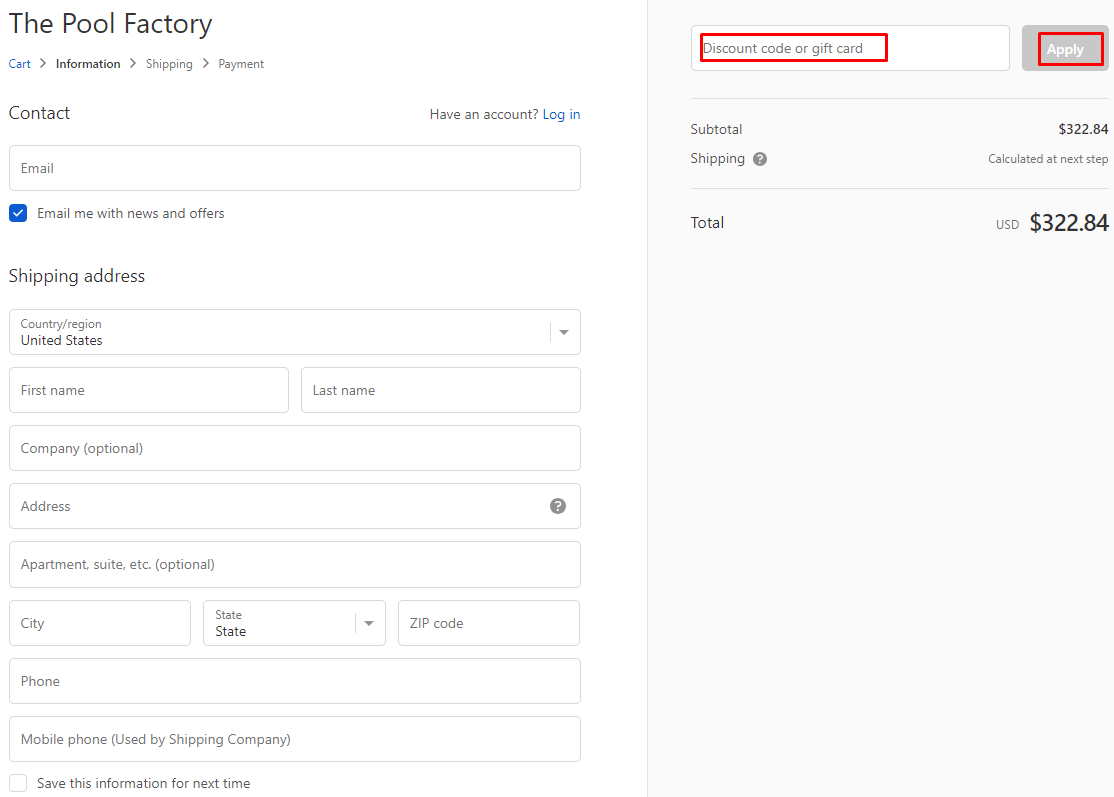Focus the Discount code or gift card field
1114x797 pixels.
[849, 48]
